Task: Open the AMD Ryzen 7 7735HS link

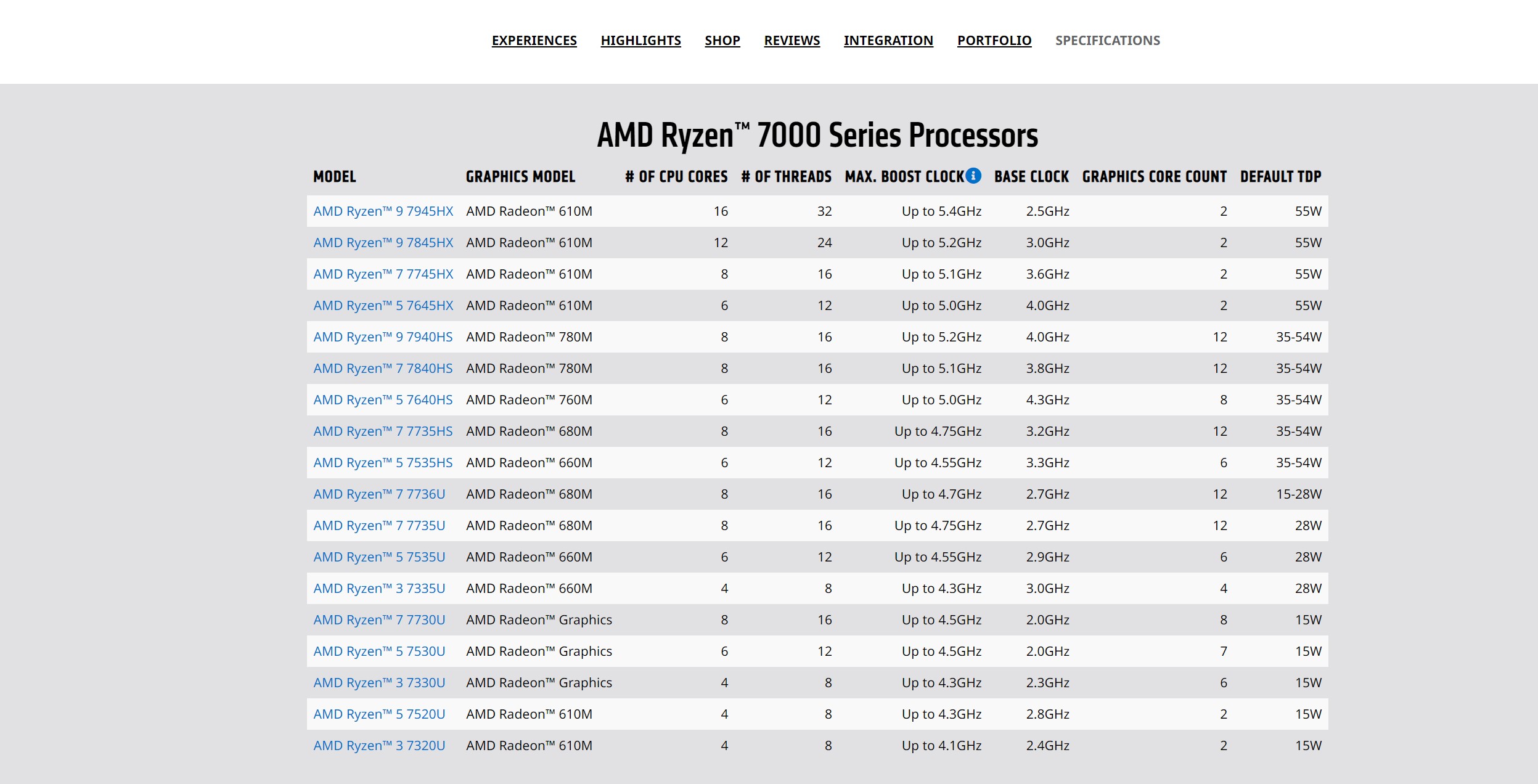Action: [383, 431]
